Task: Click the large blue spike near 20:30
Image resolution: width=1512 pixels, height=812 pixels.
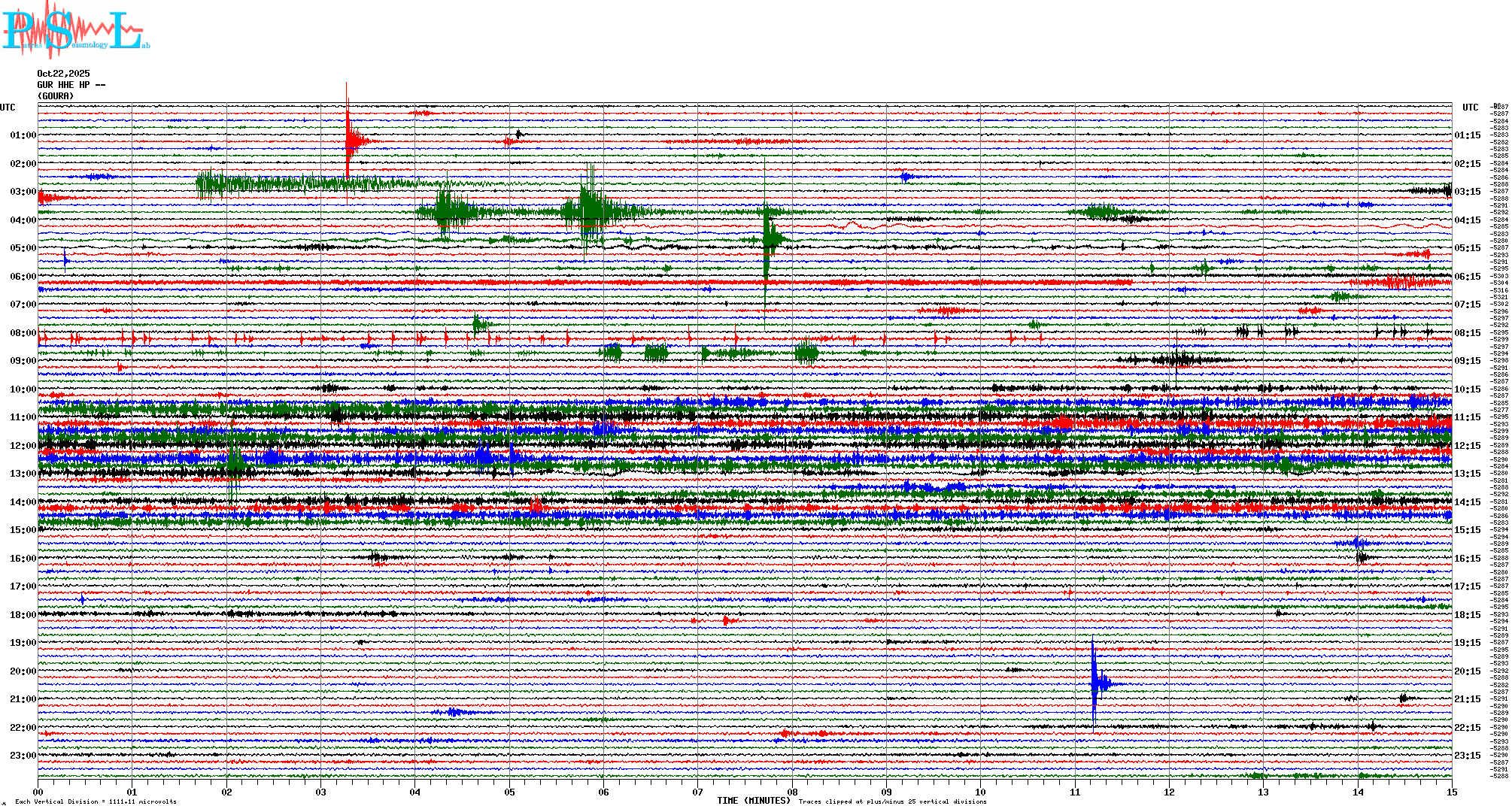Action: (1095, 683)
